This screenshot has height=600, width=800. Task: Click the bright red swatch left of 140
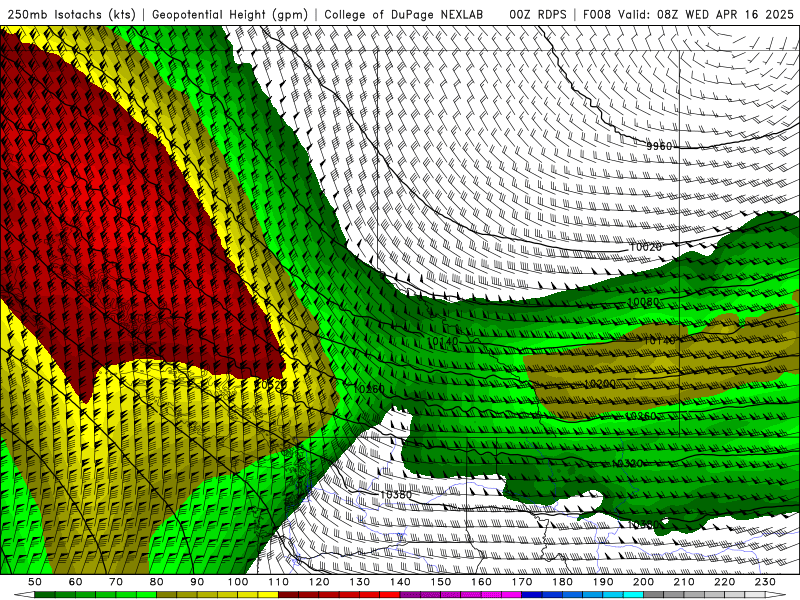click(390, 595)
